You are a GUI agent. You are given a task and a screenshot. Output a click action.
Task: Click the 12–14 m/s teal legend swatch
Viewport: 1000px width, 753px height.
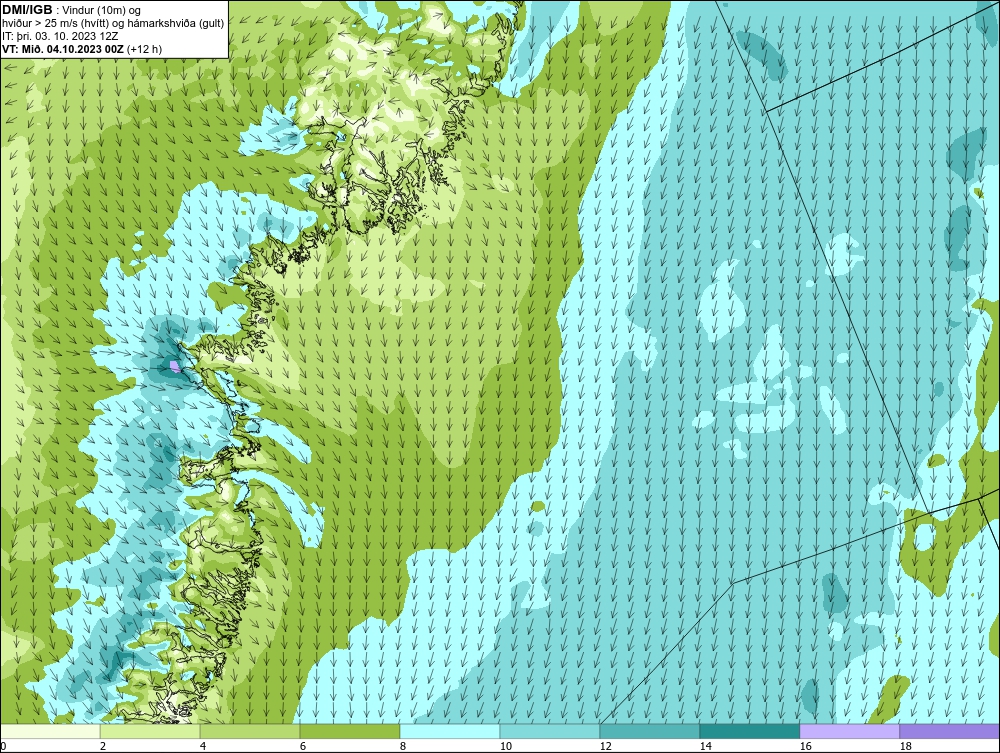pyautogui.click(x=649, y=731)
